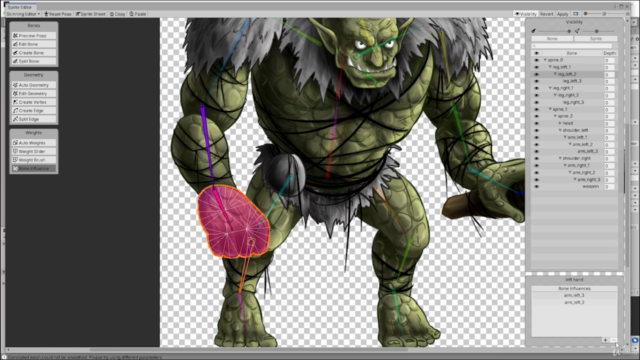
Task: Toggle the Visibility panel button in toolbar
Action: click(526, 14)
